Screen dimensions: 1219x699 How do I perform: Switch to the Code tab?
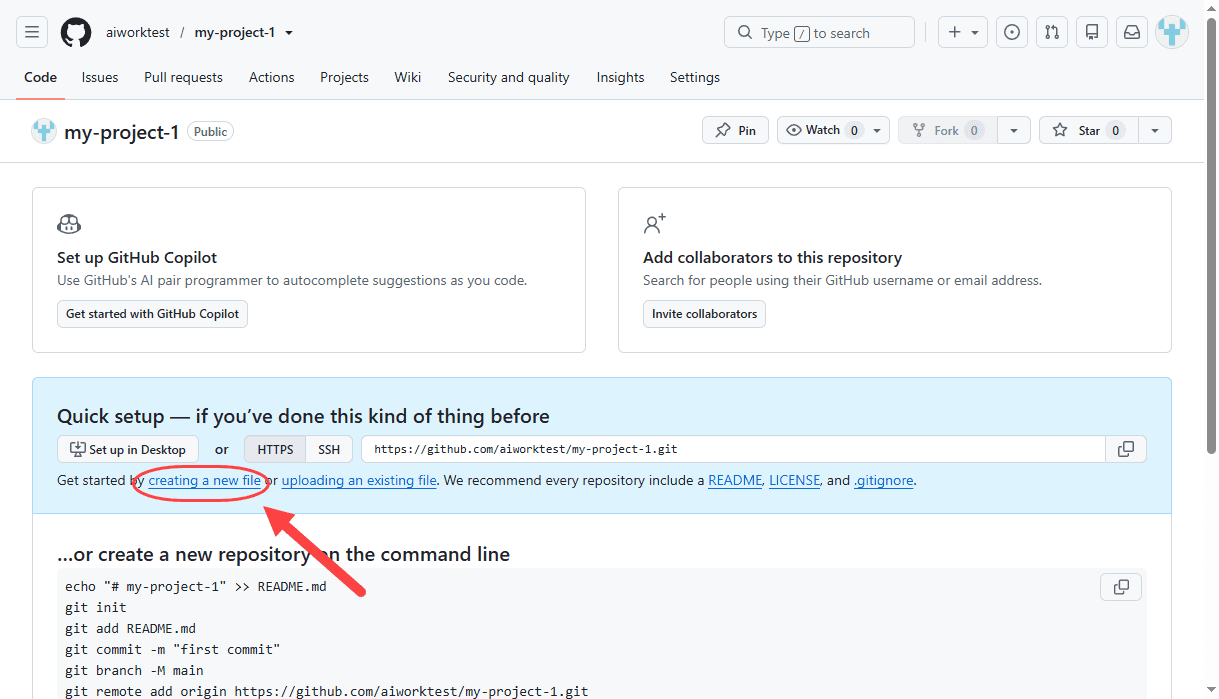pyautogui.click(x=40, y=77)
